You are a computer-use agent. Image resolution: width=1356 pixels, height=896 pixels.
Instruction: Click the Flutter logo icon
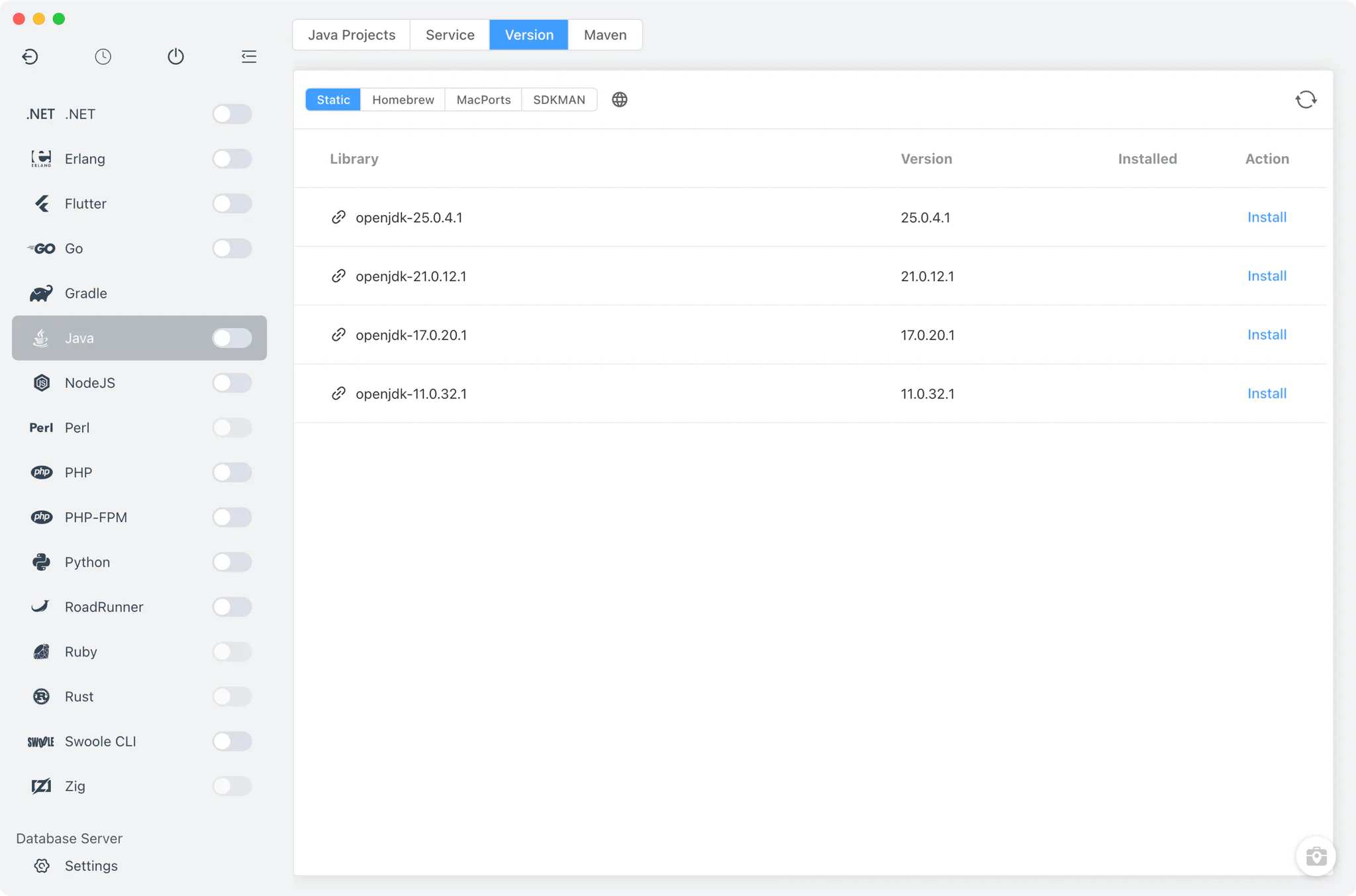(x=42, y=204)
